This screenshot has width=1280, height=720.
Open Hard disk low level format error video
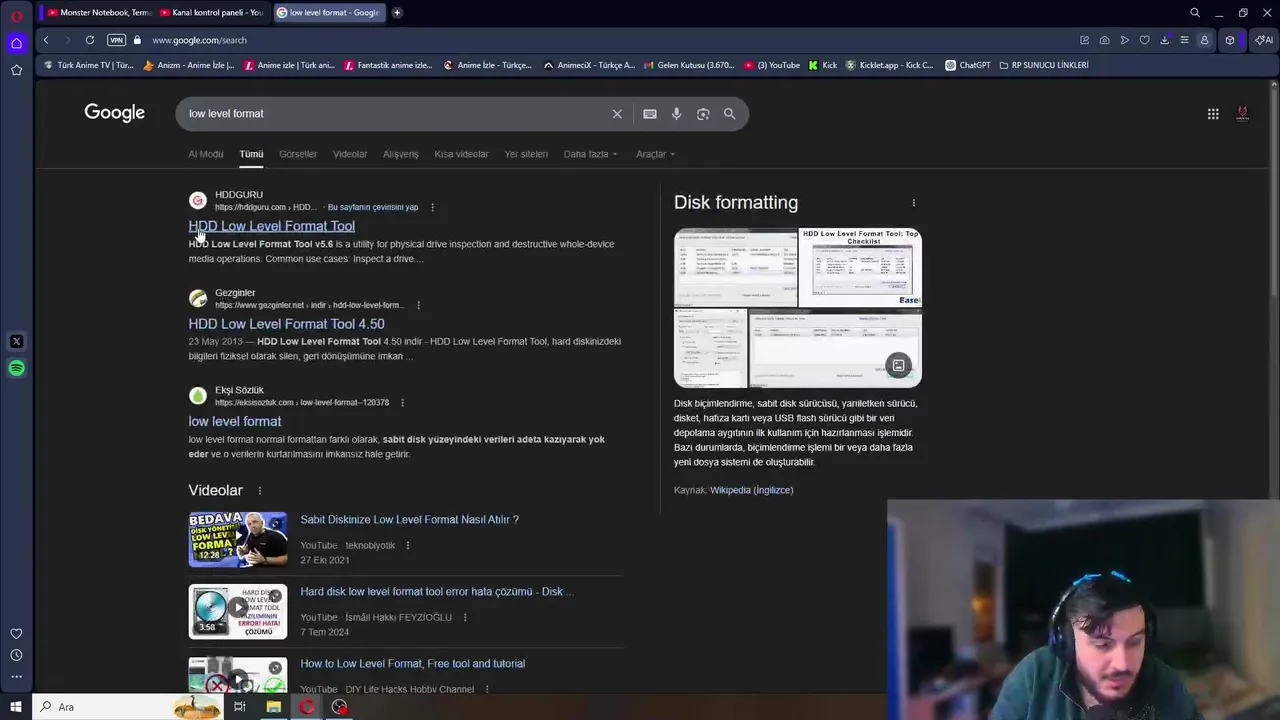(x=437, y=591)
